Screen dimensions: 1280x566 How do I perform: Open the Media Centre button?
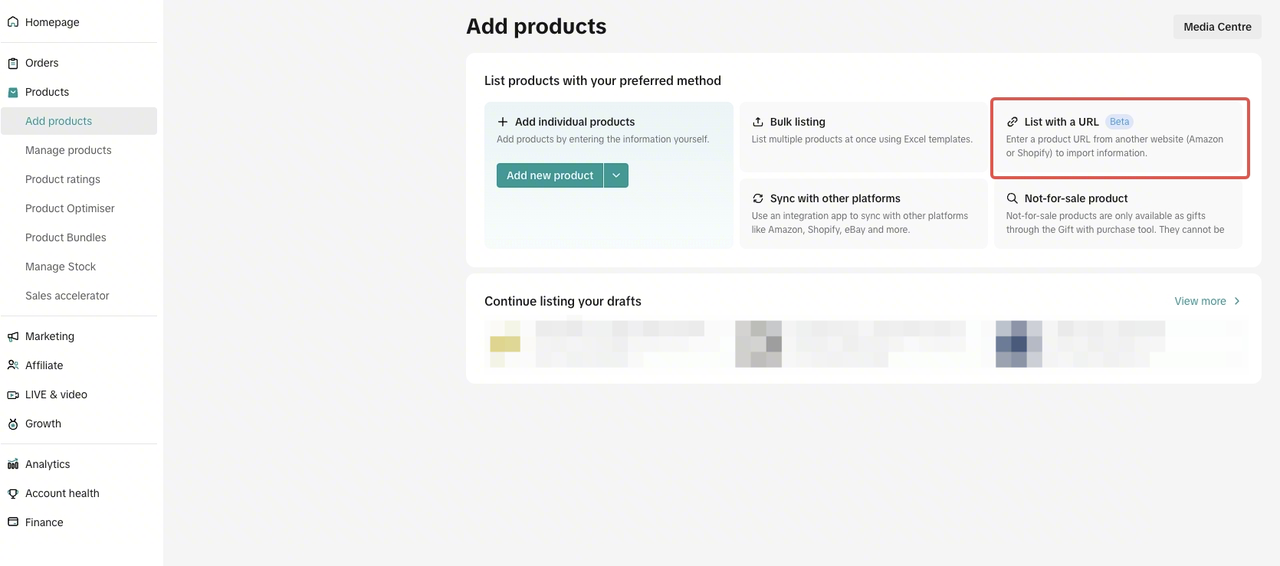click(x=1217, y=27)
